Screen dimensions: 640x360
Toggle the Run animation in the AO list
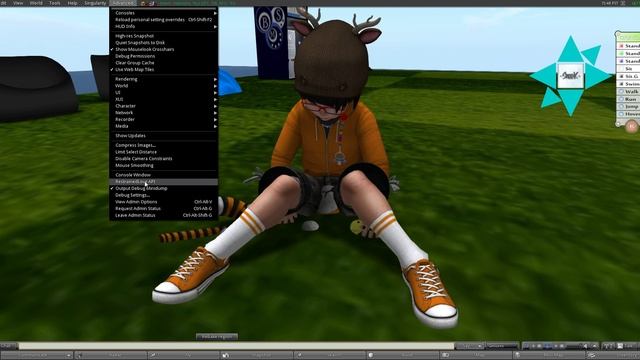click(x=629, y=99)
